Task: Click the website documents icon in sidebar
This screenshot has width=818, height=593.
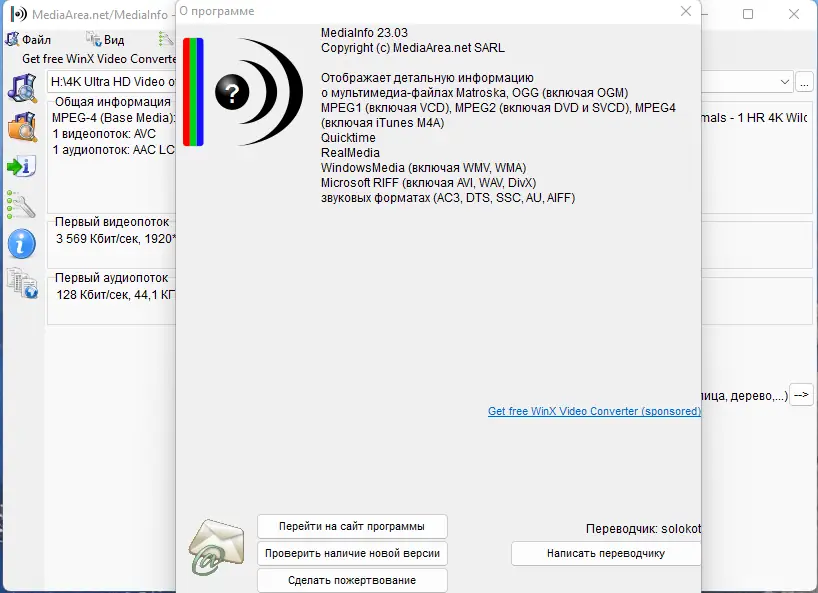Action: click(x=22, y=283)
